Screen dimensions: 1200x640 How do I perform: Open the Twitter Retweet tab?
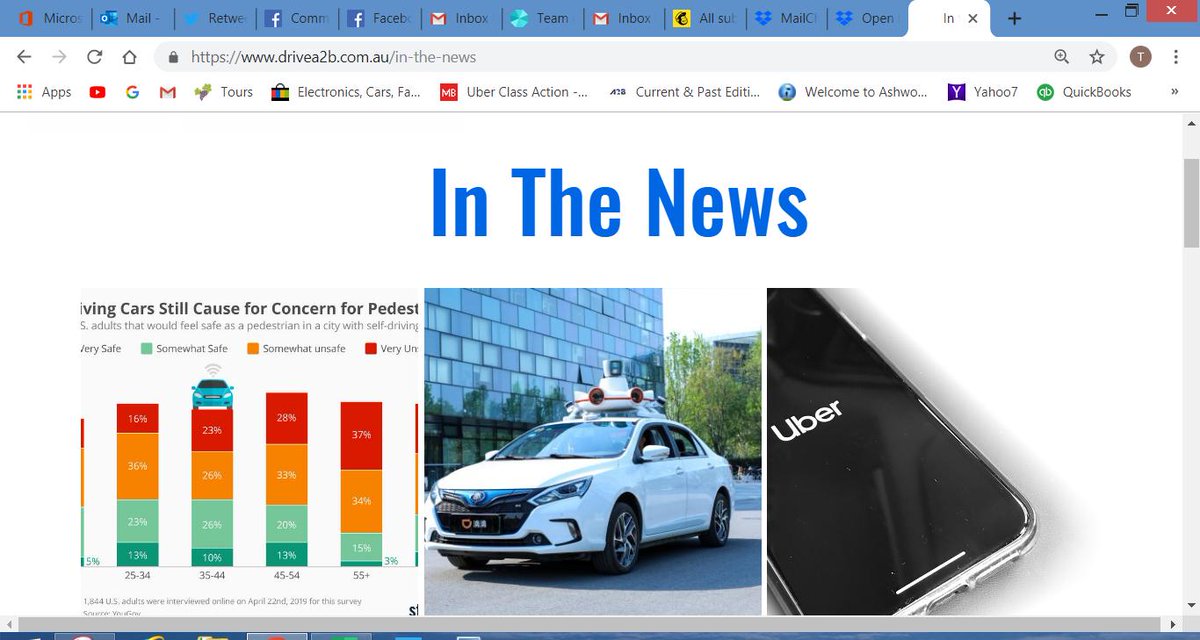click(213, 18)
